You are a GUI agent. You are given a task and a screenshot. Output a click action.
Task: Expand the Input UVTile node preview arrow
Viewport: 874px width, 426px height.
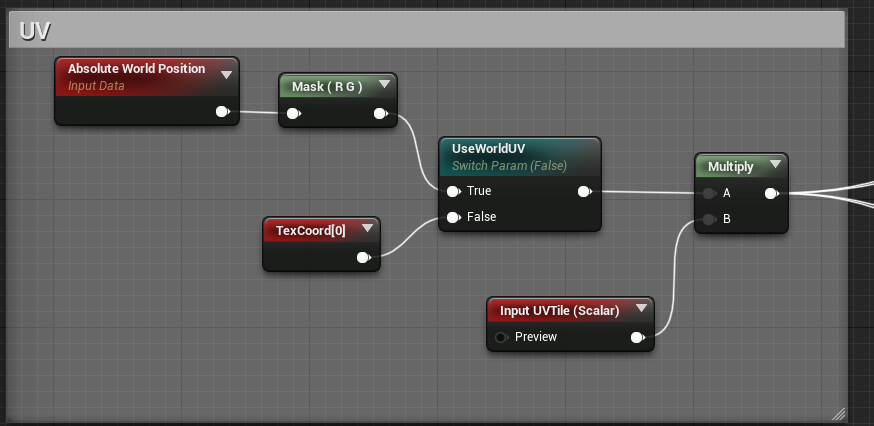[x=639, y=310]
